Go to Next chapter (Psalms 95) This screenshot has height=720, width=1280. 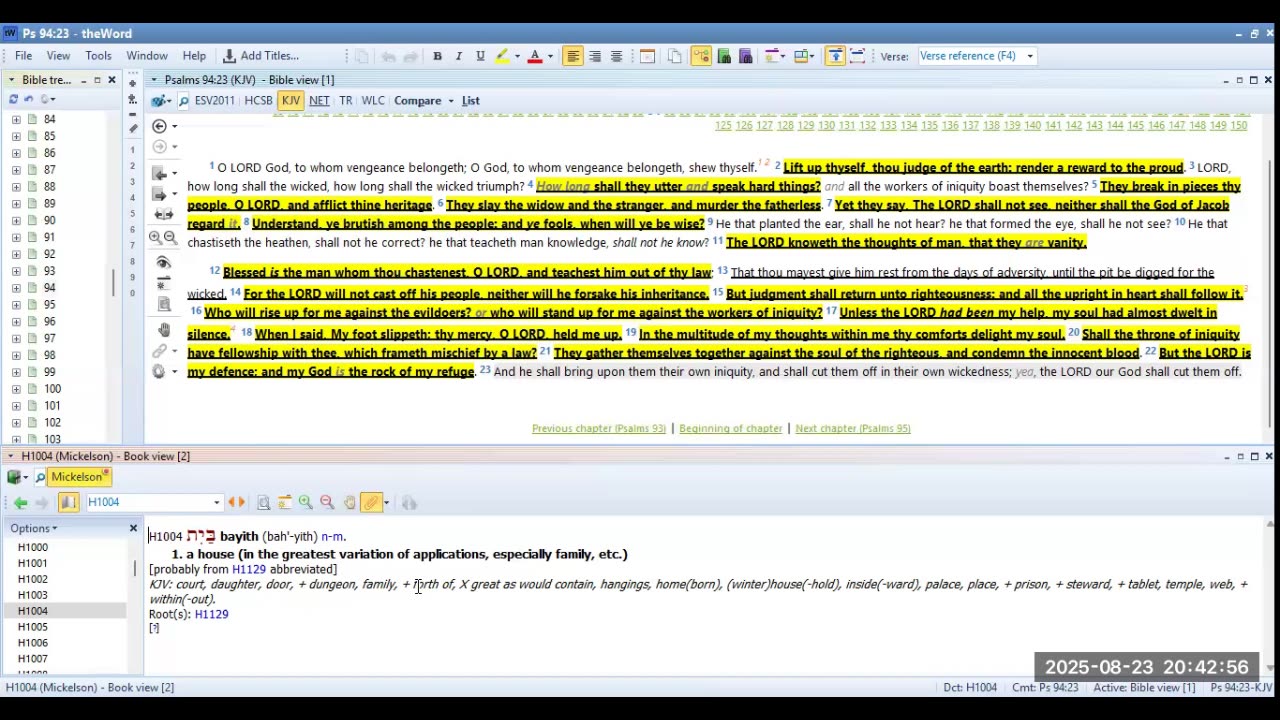pyautogui.click(x=853, y=428)
